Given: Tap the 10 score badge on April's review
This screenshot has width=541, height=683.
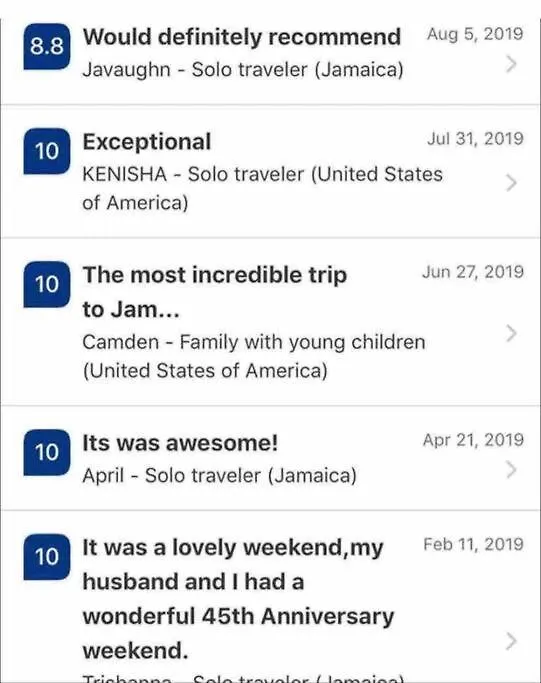Looking at the screenshot, I should coord(47,453).
